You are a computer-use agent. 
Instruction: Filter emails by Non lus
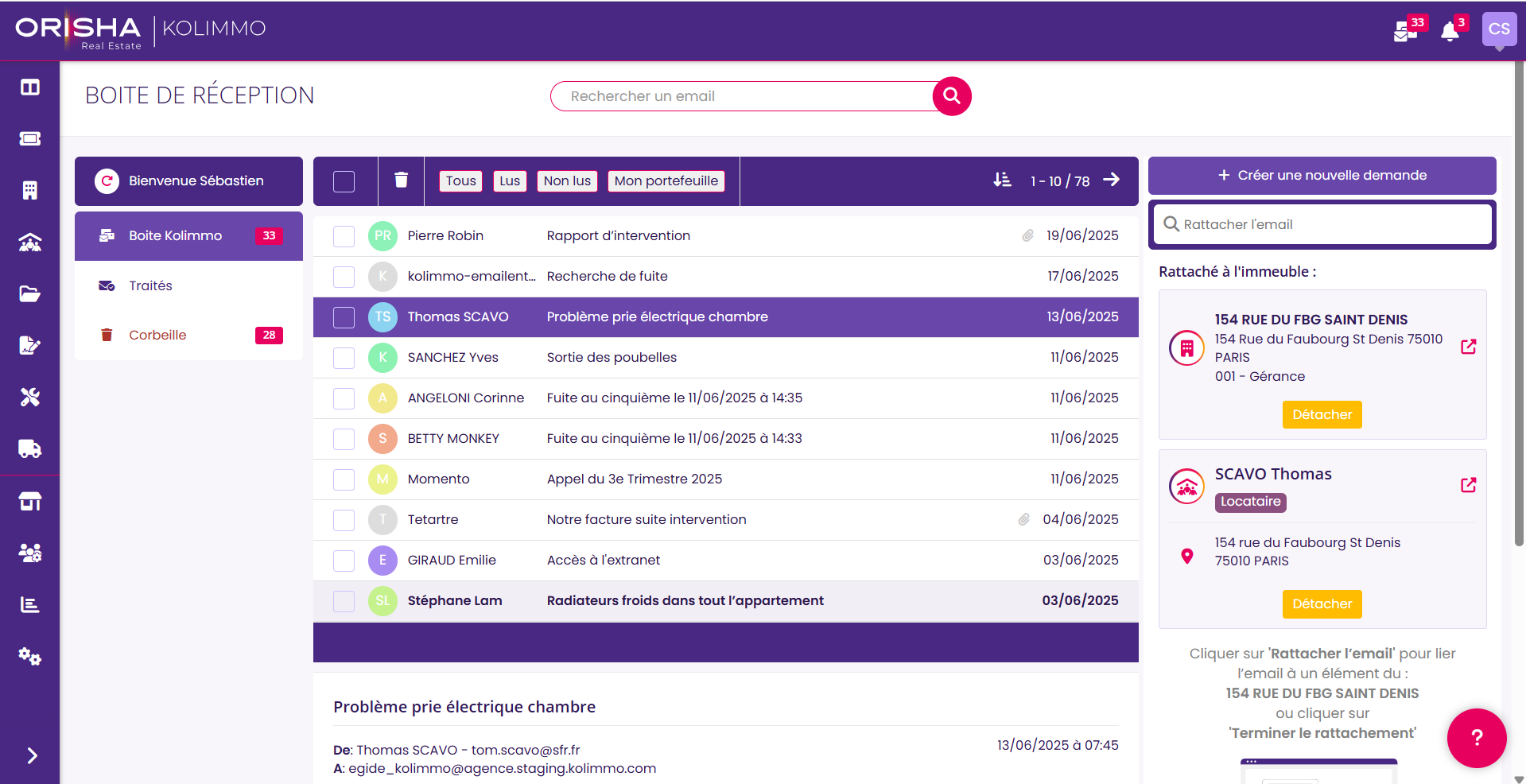pyautogui.click(x=567, y=181)
